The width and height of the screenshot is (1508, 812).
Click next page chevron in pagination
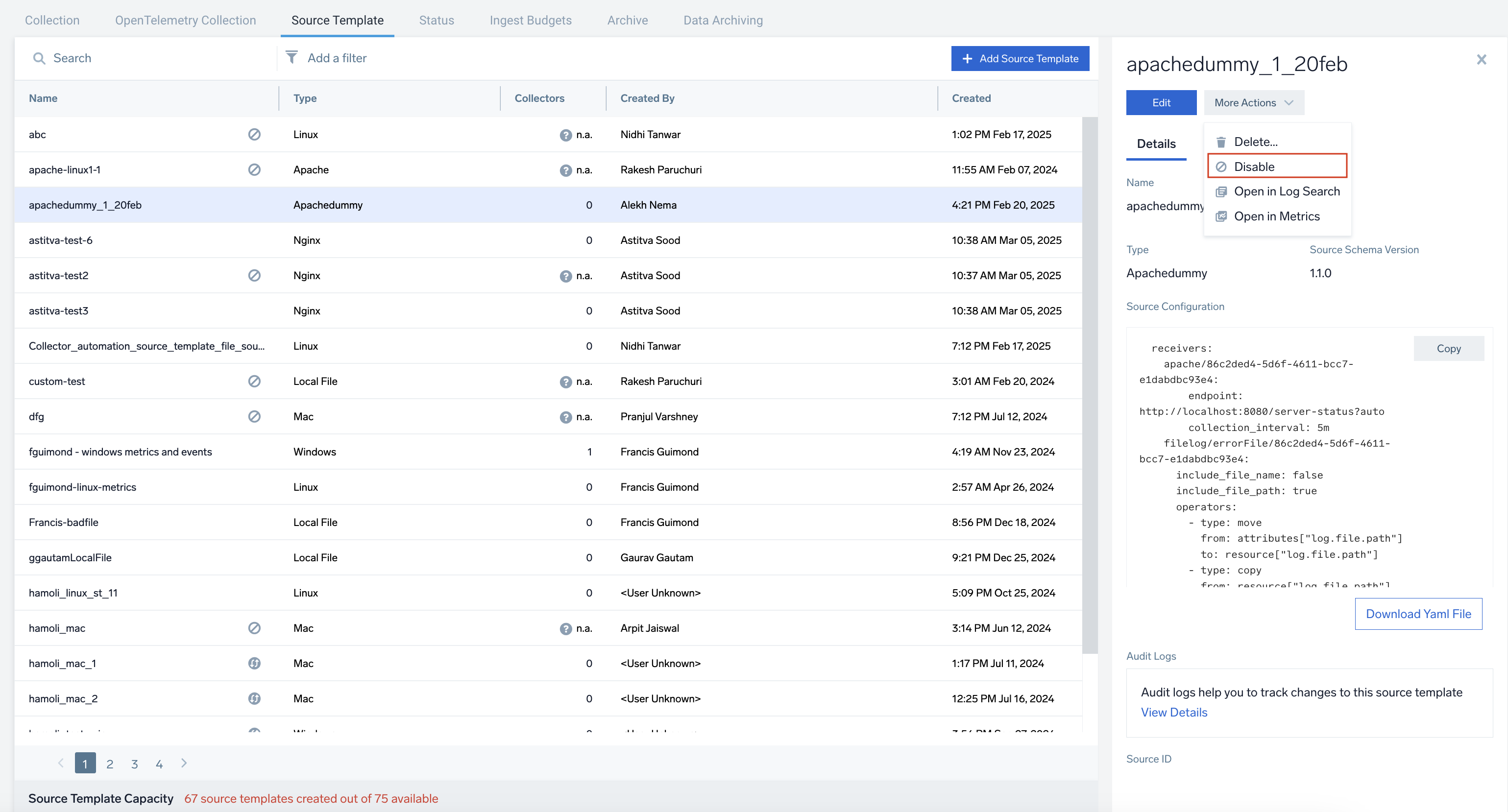coord(183,763)
